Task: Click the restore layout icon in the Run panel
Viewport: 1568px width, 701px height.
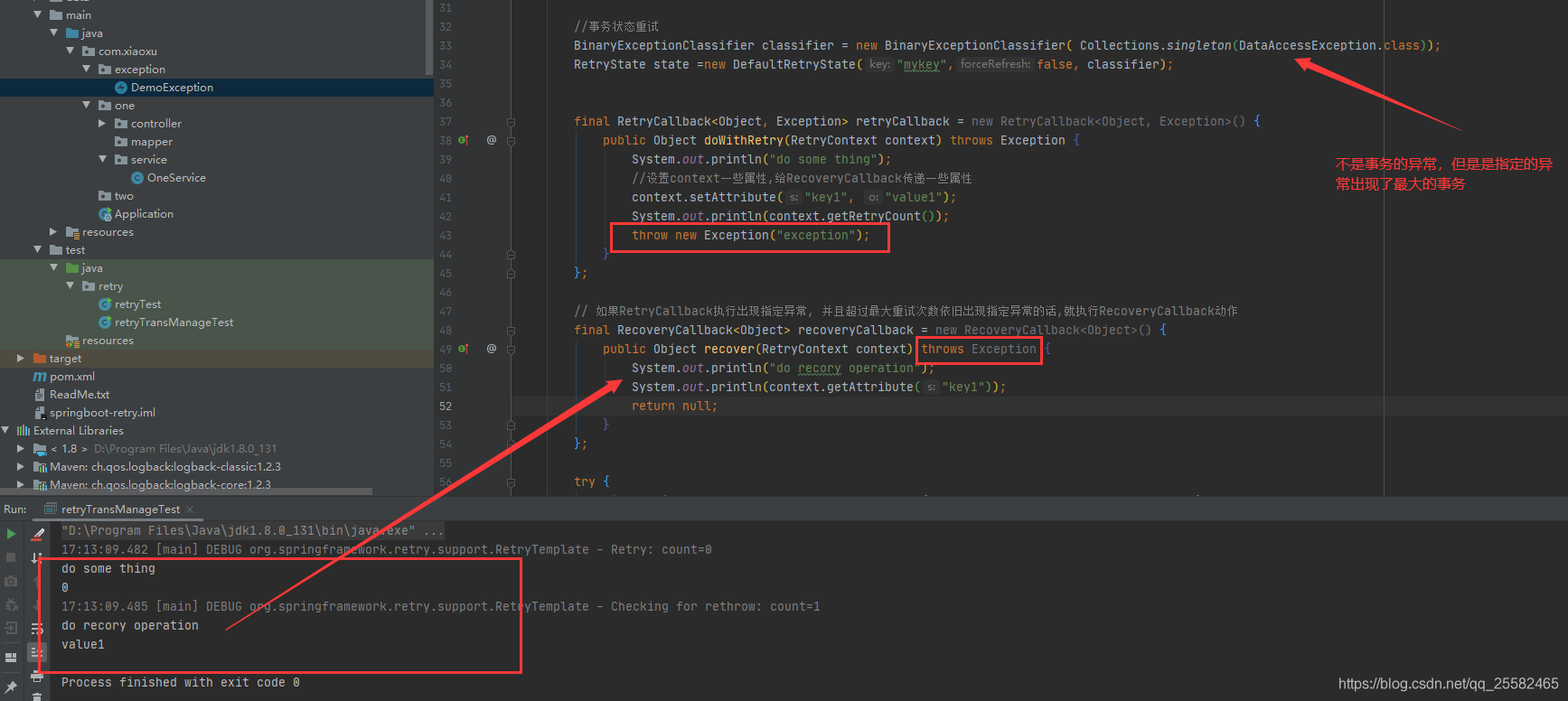Action: (11, 658)
